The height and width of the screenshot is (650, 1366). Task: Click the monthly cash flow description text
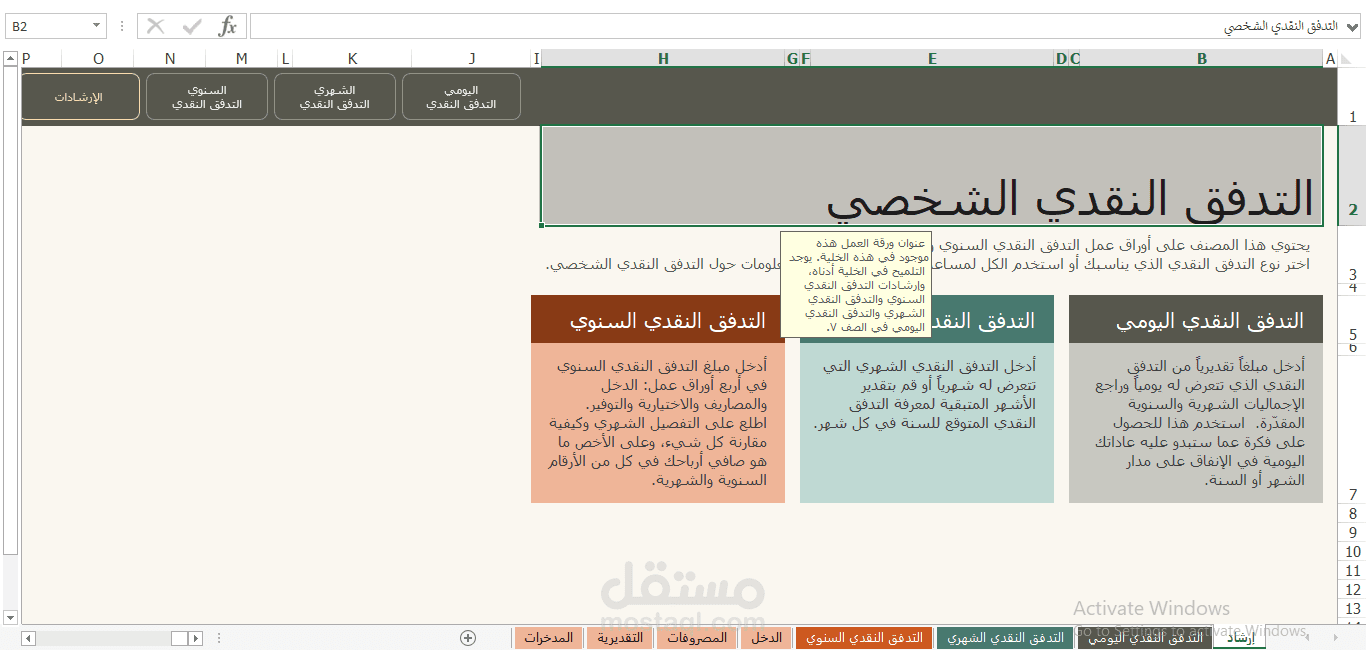pos(925,394)
